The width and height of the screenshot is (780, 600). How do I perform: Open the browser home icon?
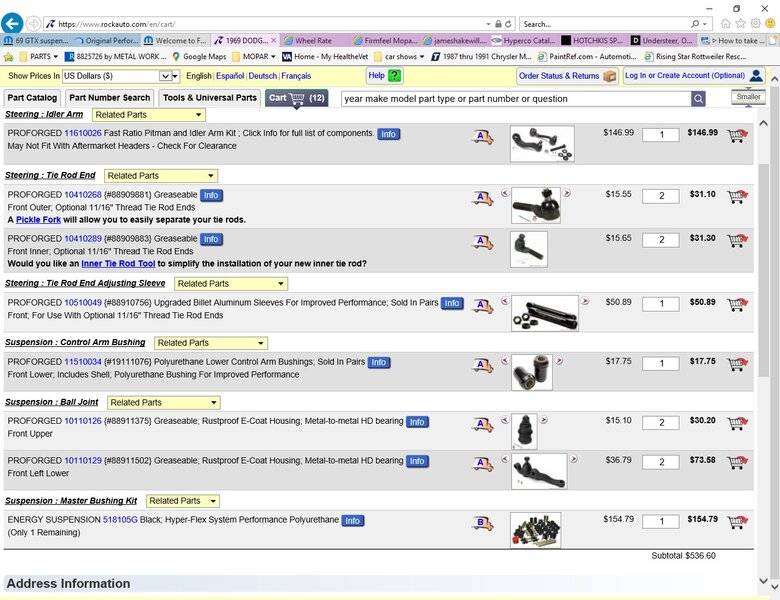[726, 23]
